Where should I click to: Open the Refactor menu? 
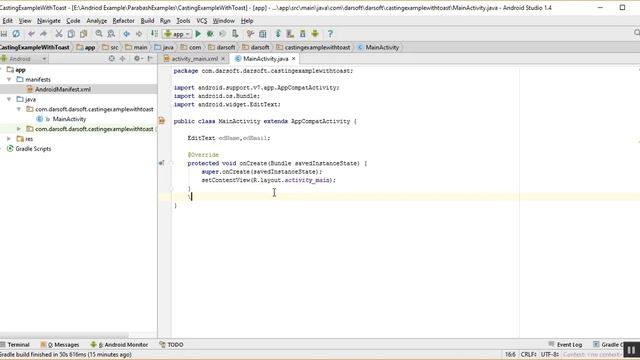click(123, 20)
